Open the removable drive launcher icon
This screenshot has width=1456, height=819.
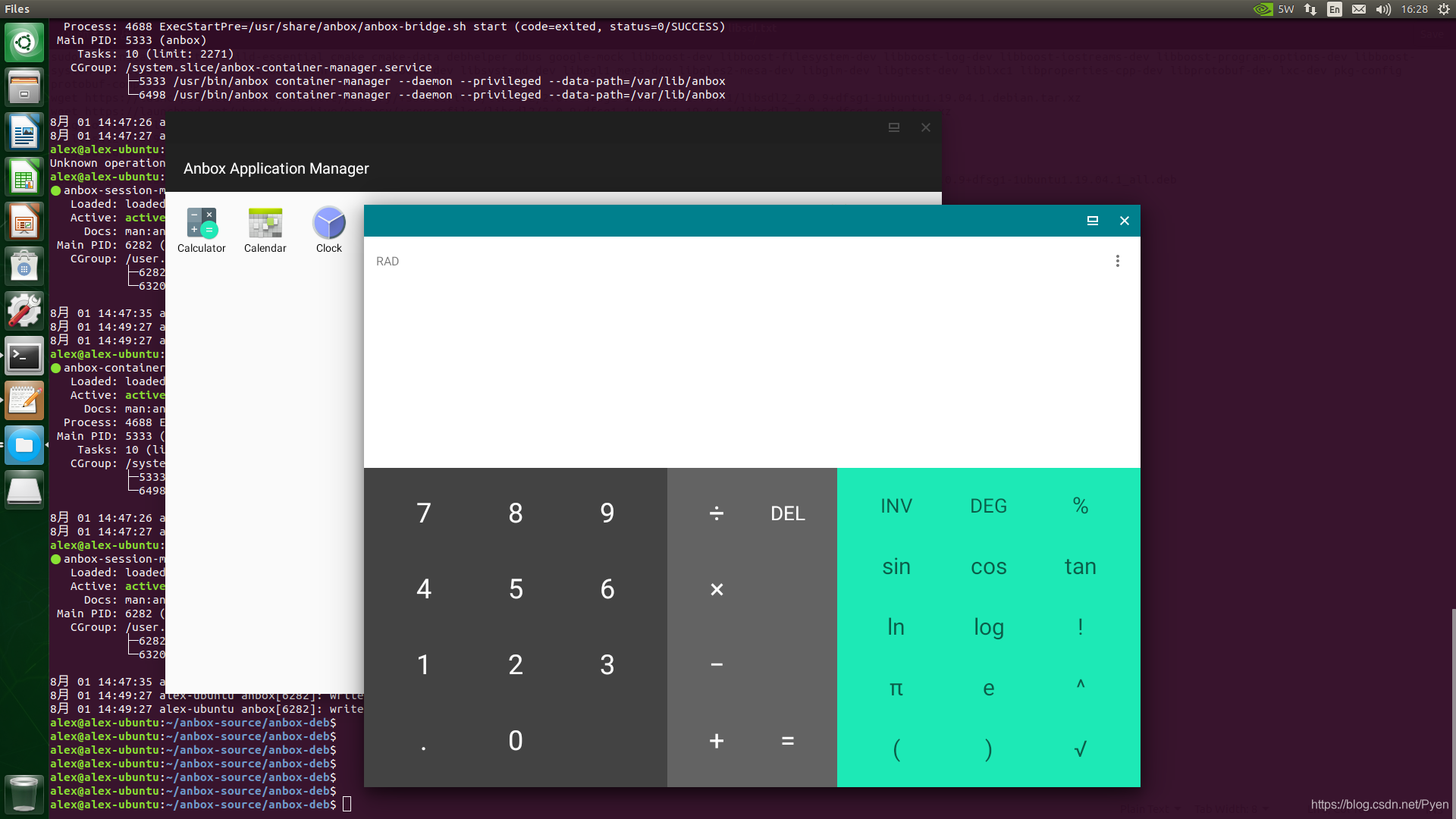click(24, 490)
